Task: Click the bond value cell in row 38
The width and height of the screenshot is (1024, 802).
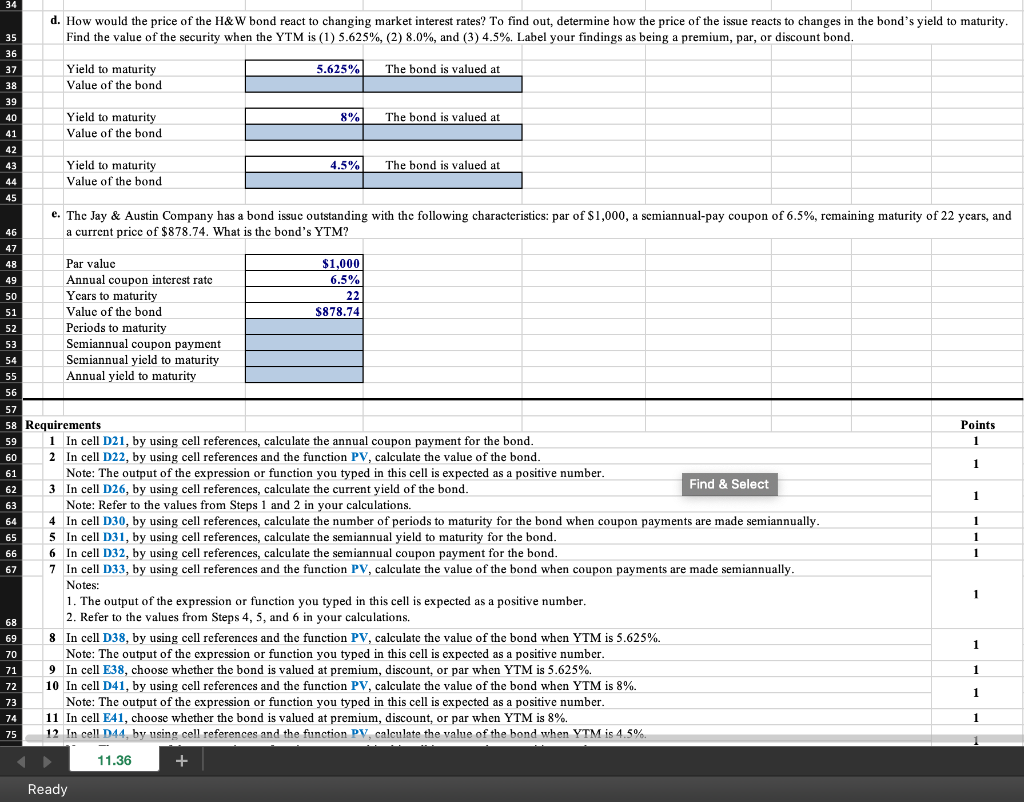Action: coord(304,84)
